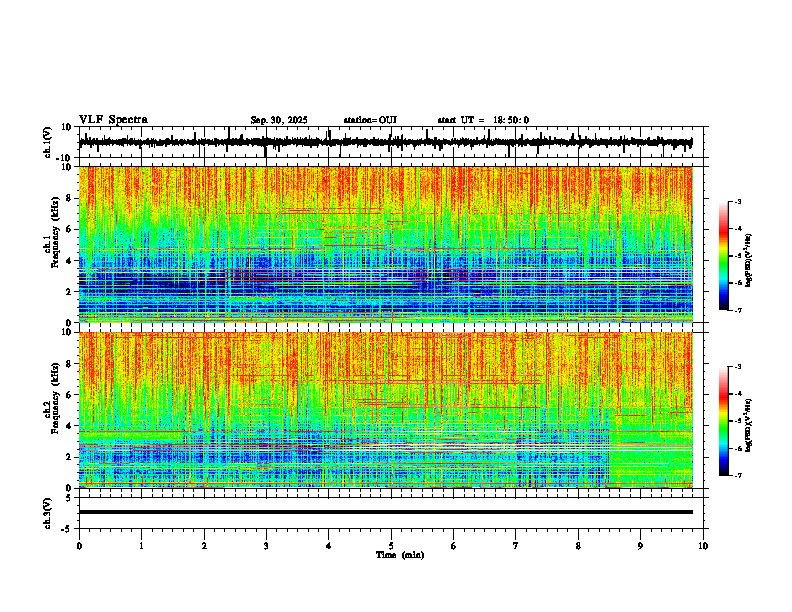Click the "-5" tick on ch.2 colorbar
Viewport: 792px width, 612px height.
coord(738,421)
